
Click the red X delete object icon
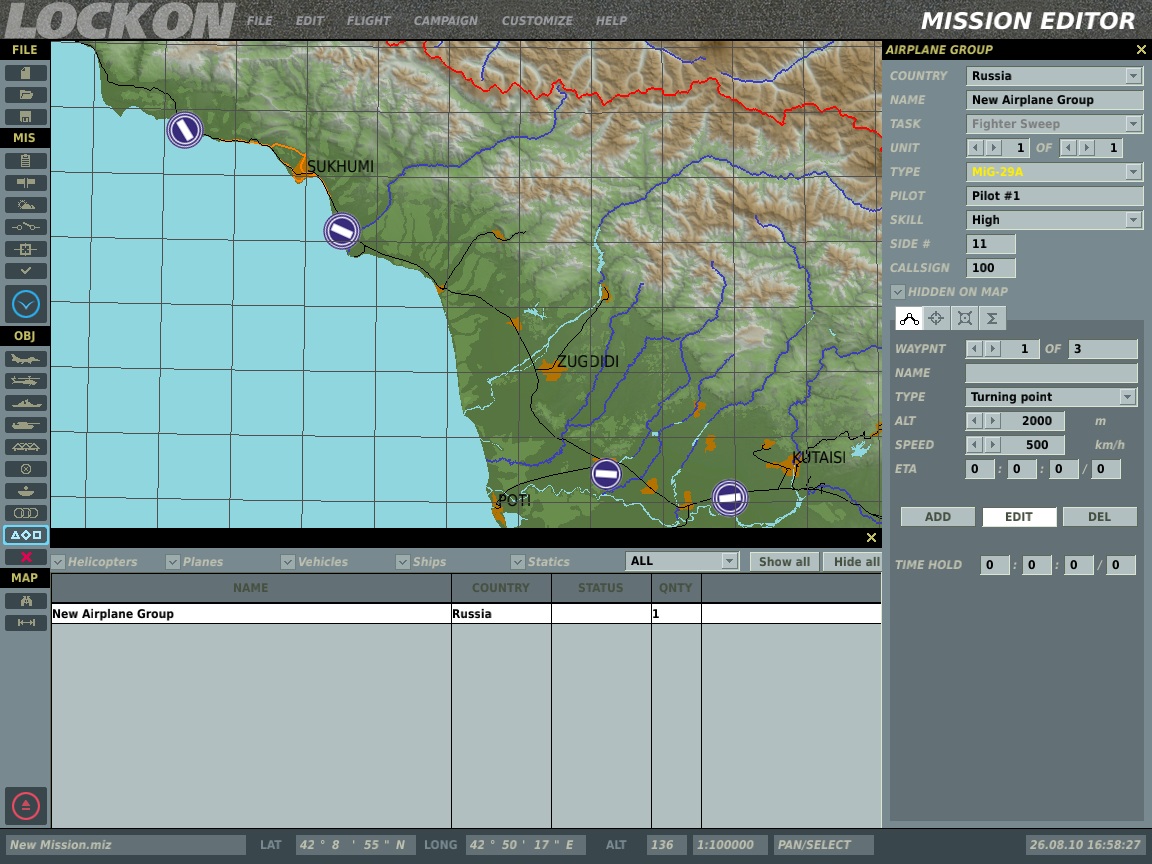pos(26,557)
